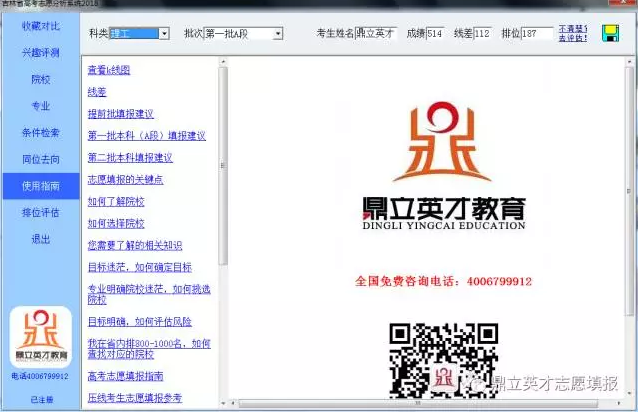The width and height of the screenshot is (638, 412).
Task: Click the 全国免费咨询电话 red text
Action: click(443, 281)
